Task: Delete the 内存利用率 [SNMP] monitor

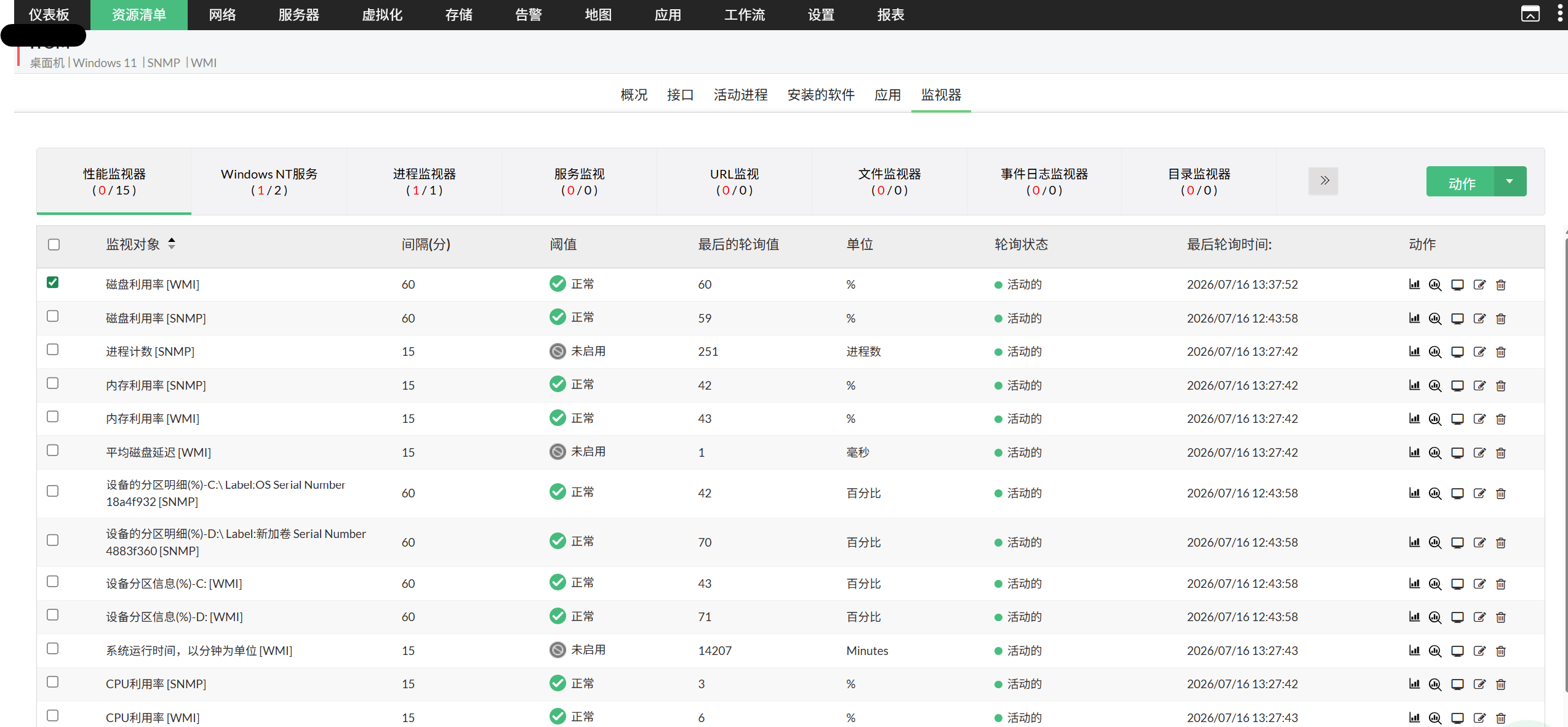Action: point(1501,385)
